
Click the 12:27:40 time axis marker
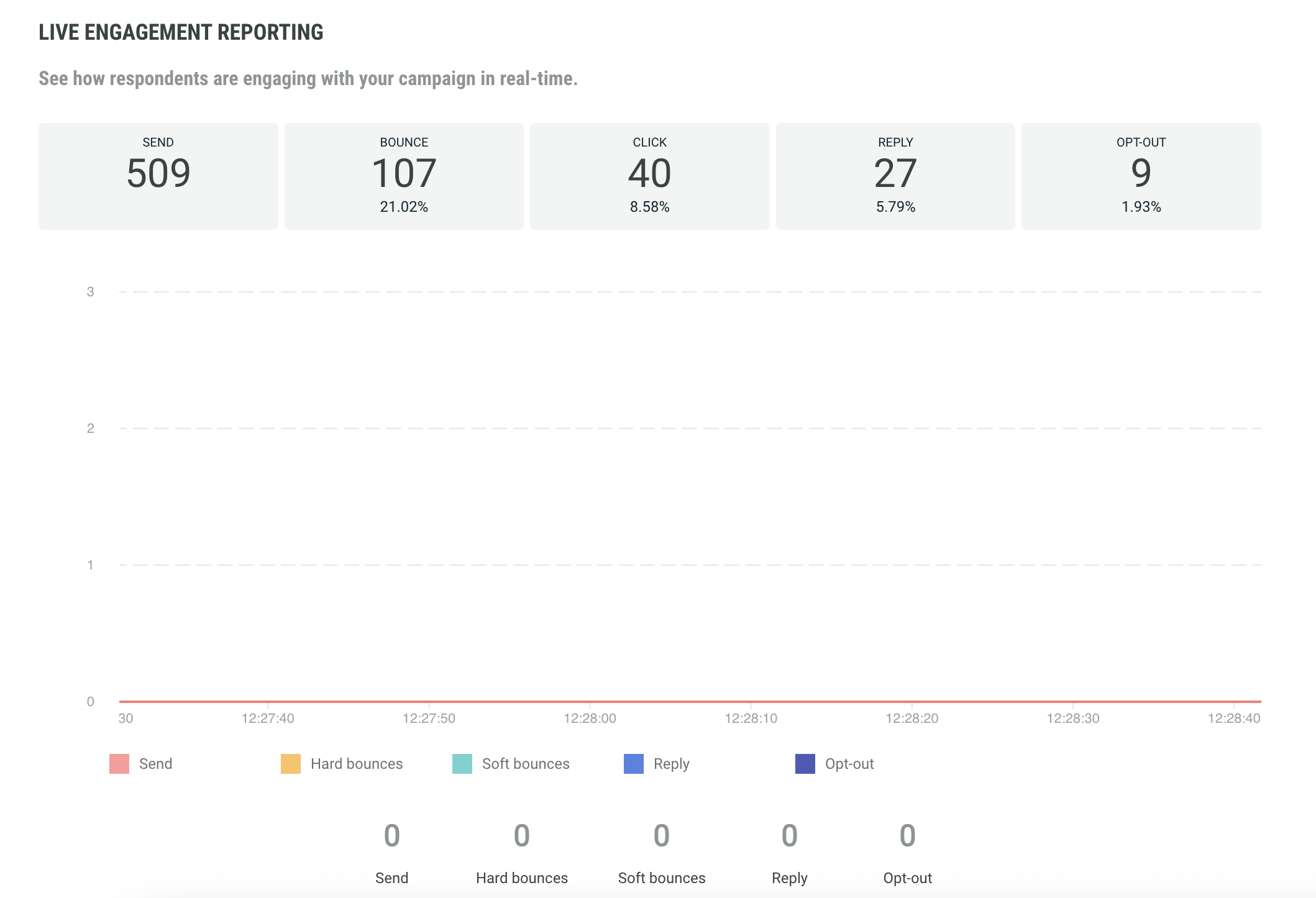pos(268,719)
